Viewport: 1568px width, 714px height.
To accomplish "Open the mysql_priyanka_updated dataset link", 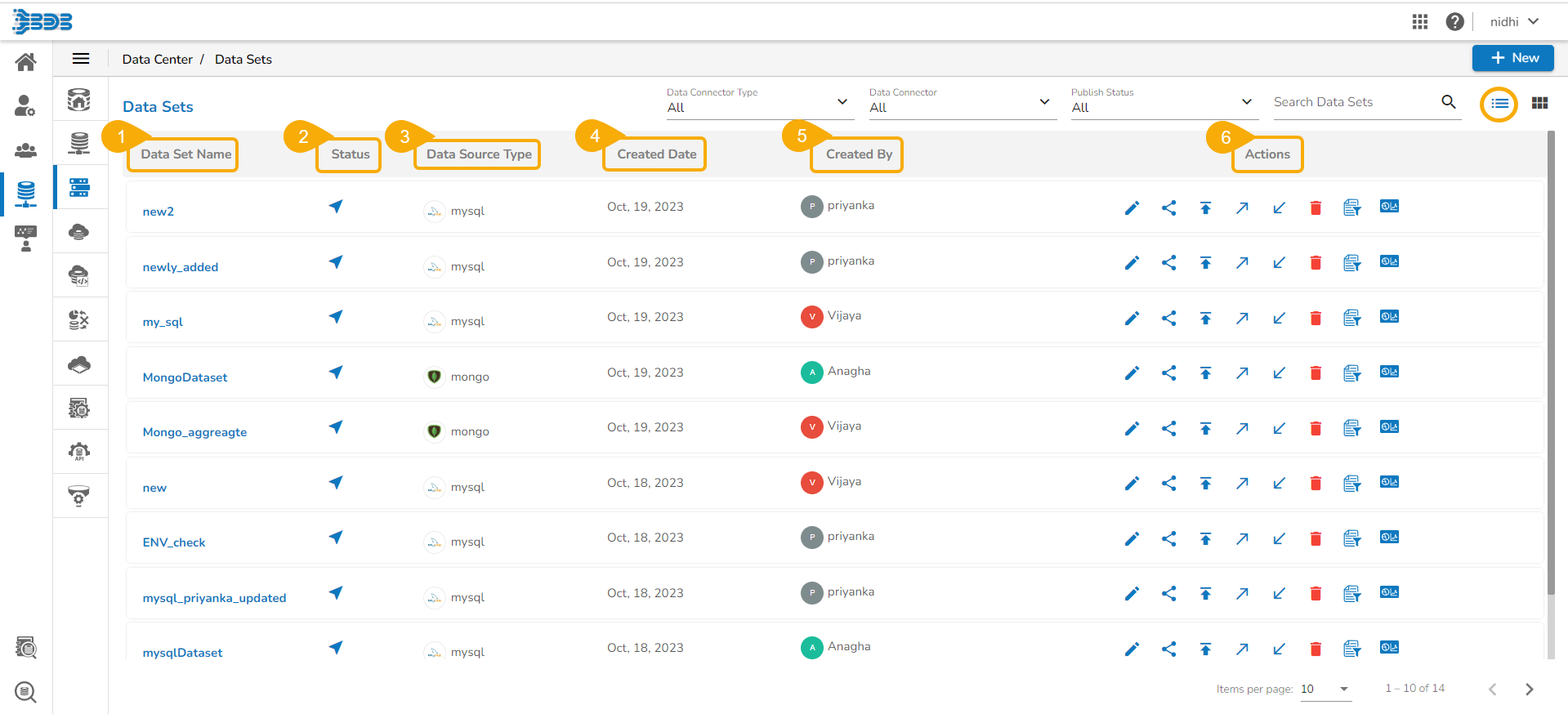I will pyautogui.click(x=214, y=598).
